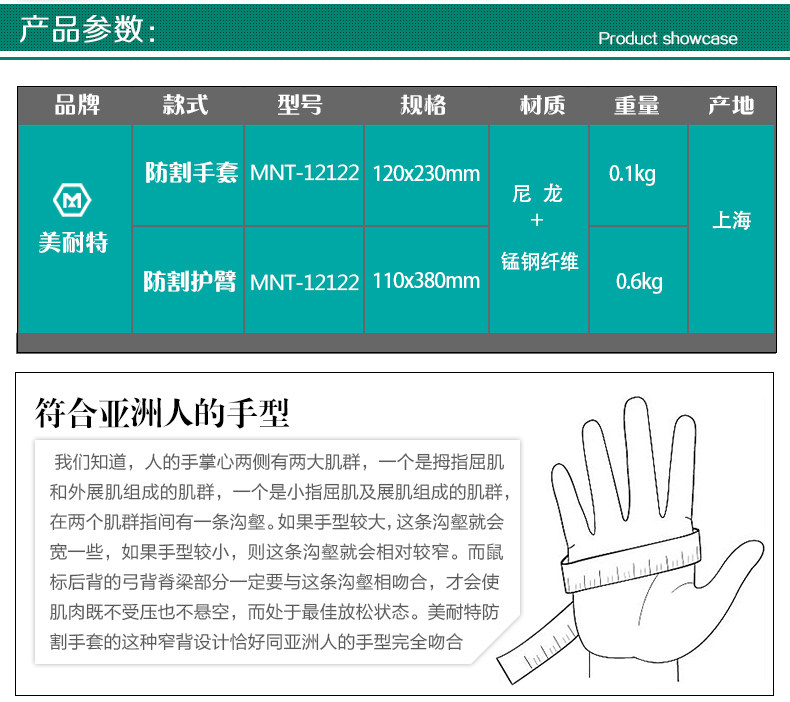Click the 尼龙 material text
790x702 pixels.
538,194
